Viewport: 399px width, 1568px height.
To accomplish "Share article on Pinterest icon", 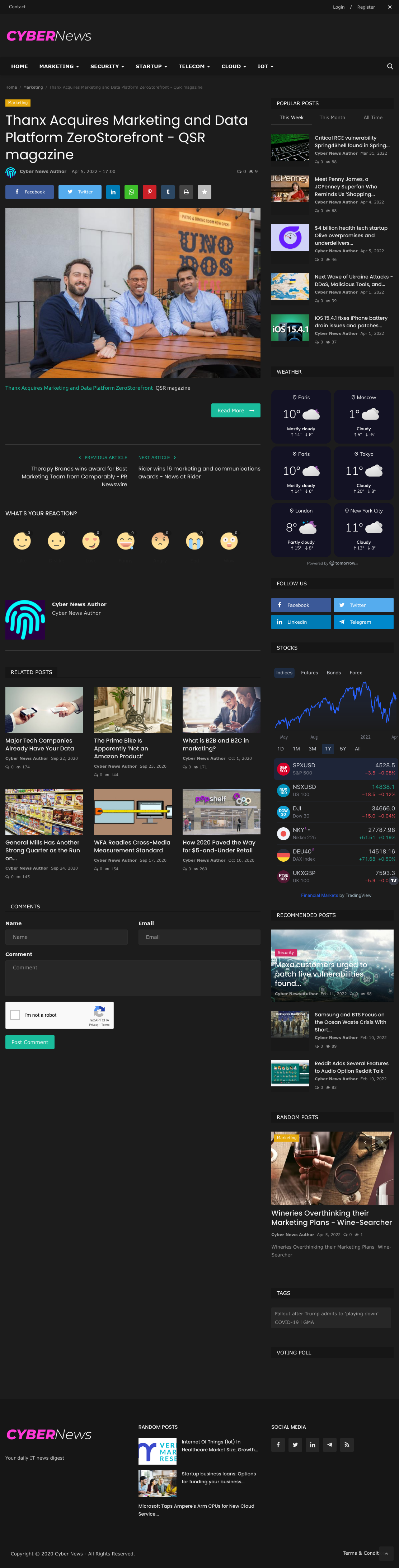I will pos(150,192).
